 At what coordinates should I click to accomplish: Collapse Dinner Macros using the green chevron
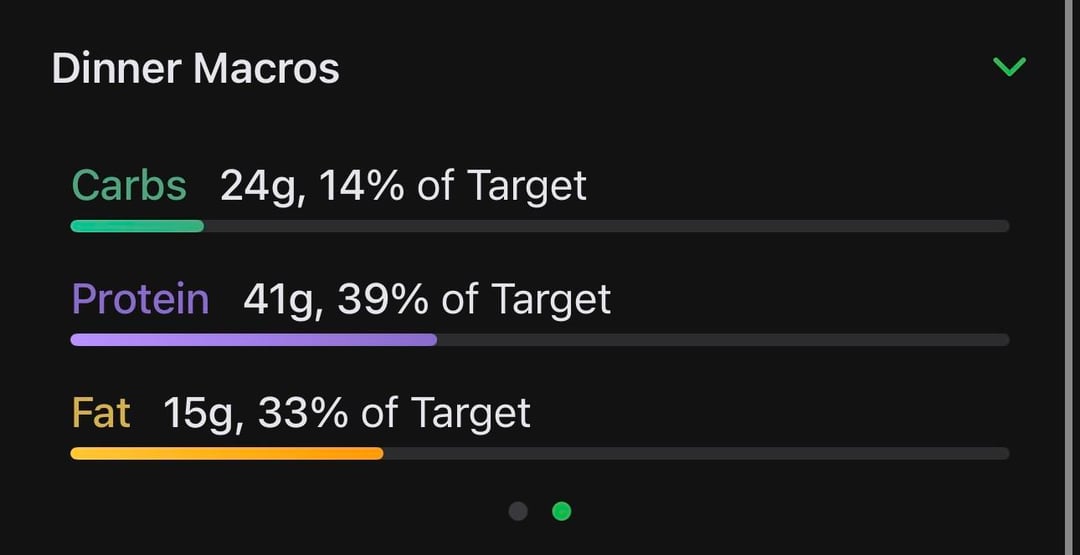(1009, 67)
